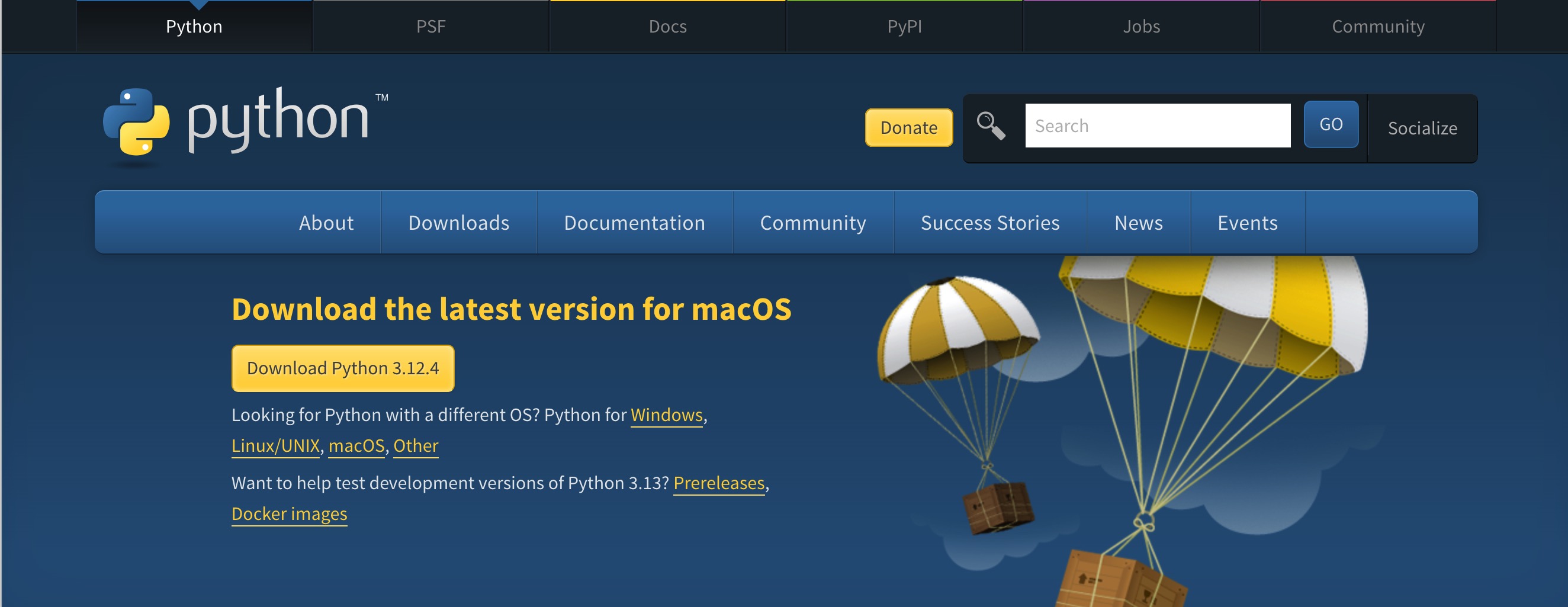
Task: Follow the Windows download link
Action: point(667,415)
